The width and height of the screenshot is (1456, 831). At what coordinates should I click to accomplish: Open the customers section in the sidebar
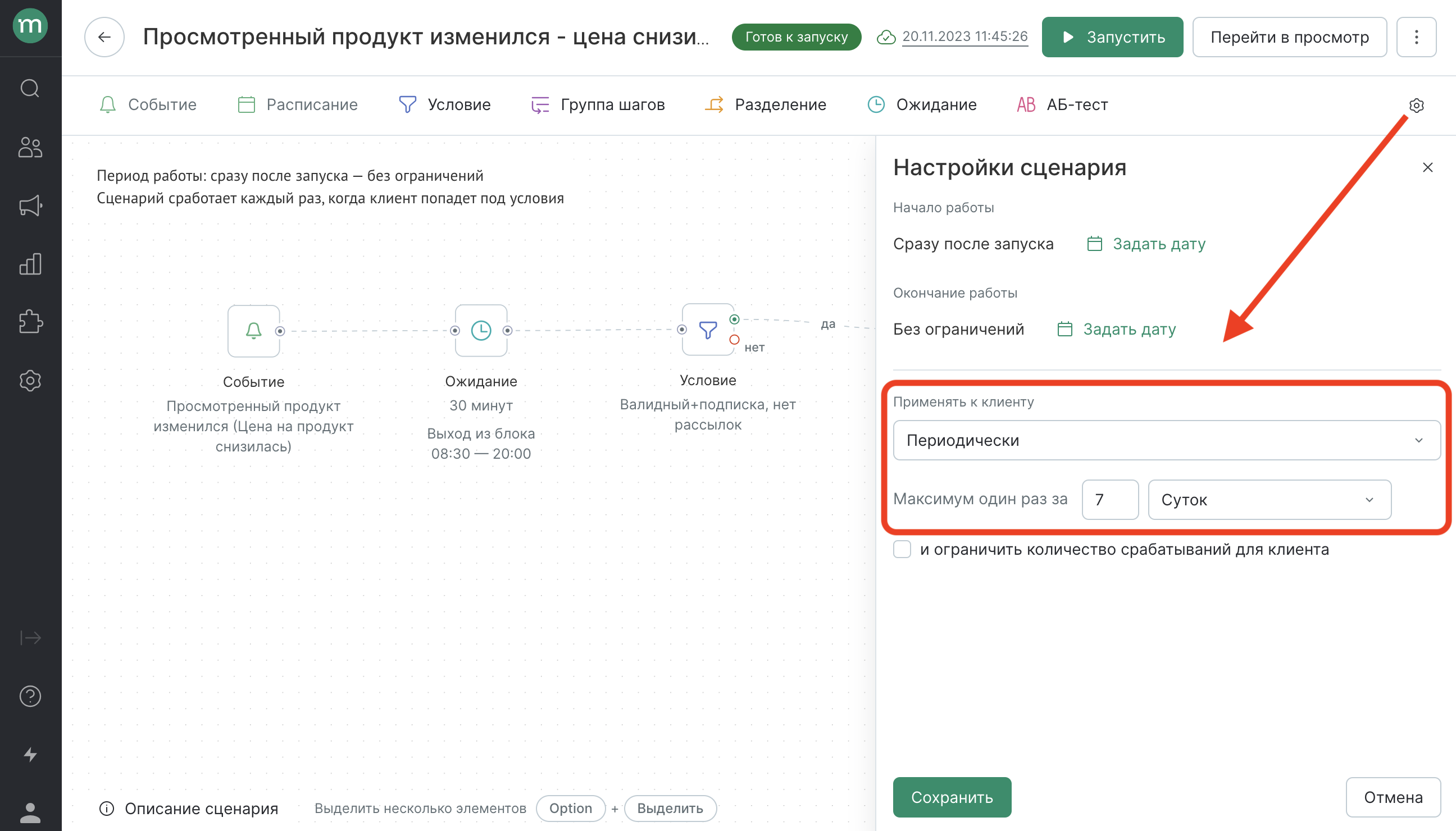30,147
